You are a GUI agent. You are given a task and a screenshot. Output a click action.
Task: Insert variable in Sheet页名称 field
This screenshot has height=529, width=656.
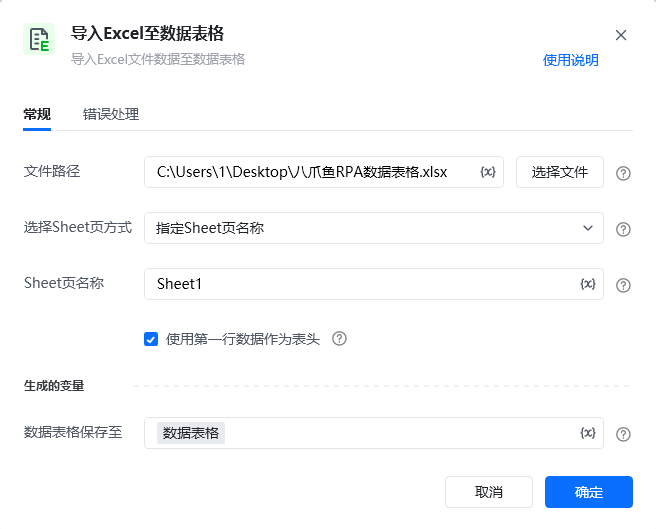point(588,284)
